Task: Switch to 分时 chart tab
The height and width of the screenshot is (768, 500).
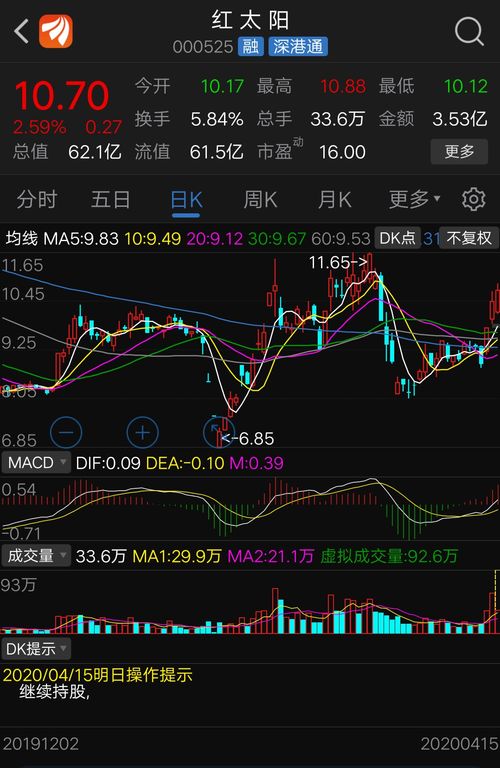Action: (x=37, y=200)
